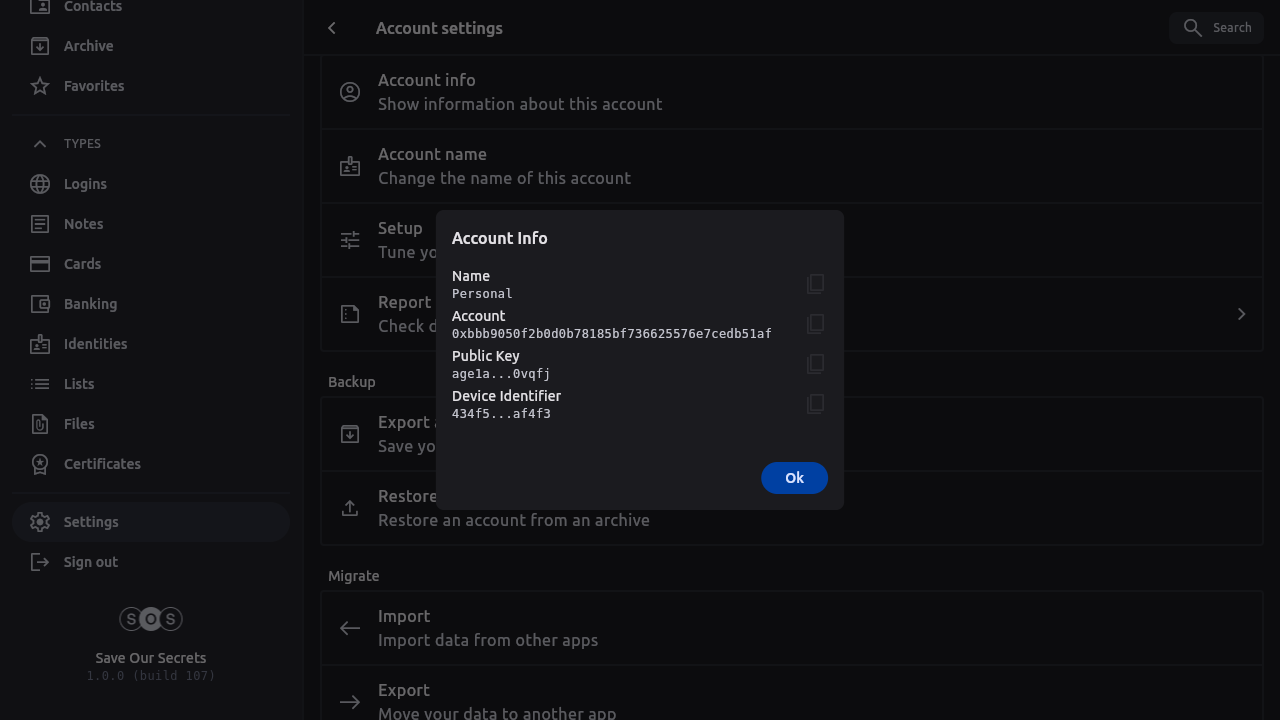Sign out of the account
The height and width of the screenshot is (720, 1280).
click(x=90, y=562)
